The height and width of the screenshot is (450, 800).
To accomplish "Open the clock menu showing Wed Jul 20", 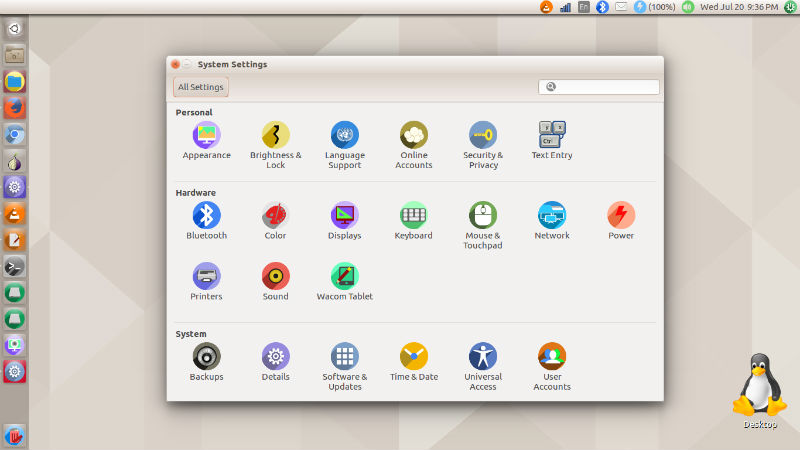I will click(739, 7).
